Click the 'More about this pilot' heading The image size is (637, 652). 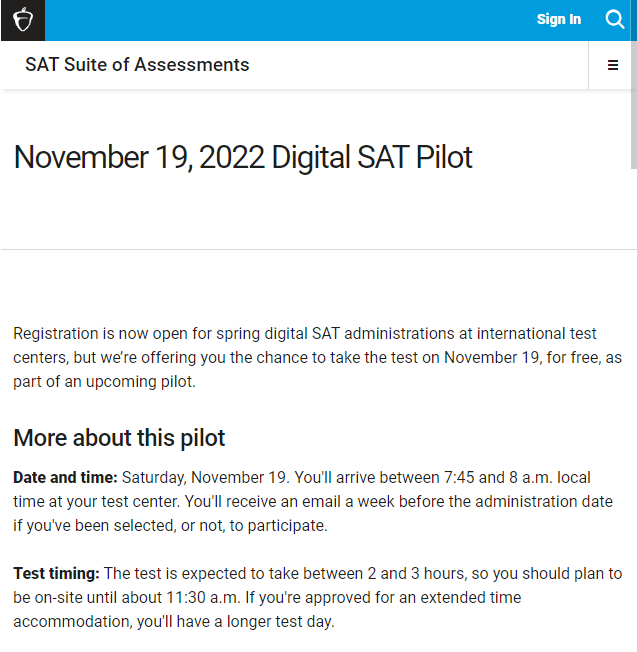119,438
